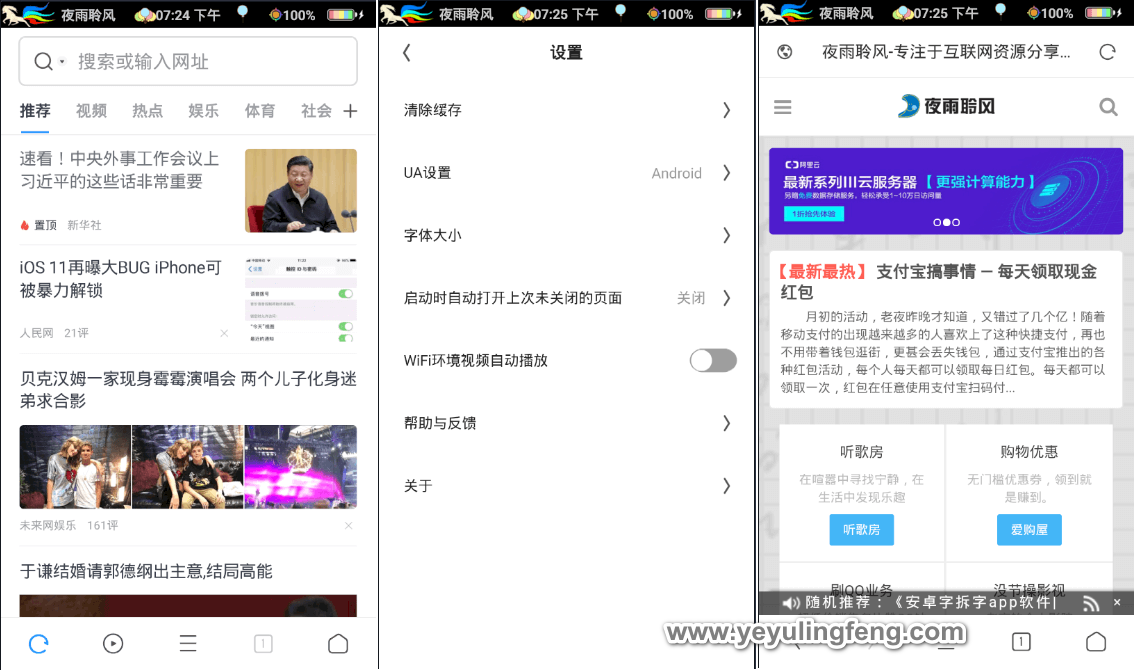Image resolution: width=1134 pixels, height=670 pixels.
Task: Tap the RSS feed icon
Action: (1091, 603)
